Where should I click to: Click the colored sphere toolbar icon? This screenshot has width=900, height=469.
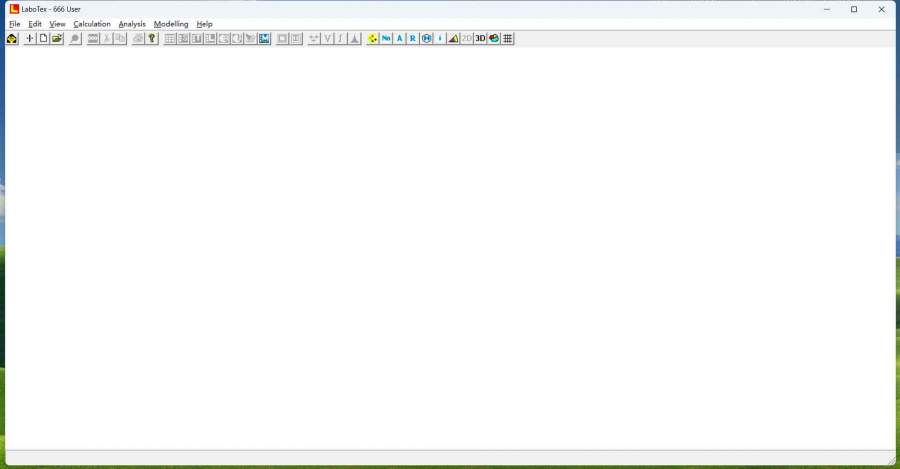(x=494, y=38)
